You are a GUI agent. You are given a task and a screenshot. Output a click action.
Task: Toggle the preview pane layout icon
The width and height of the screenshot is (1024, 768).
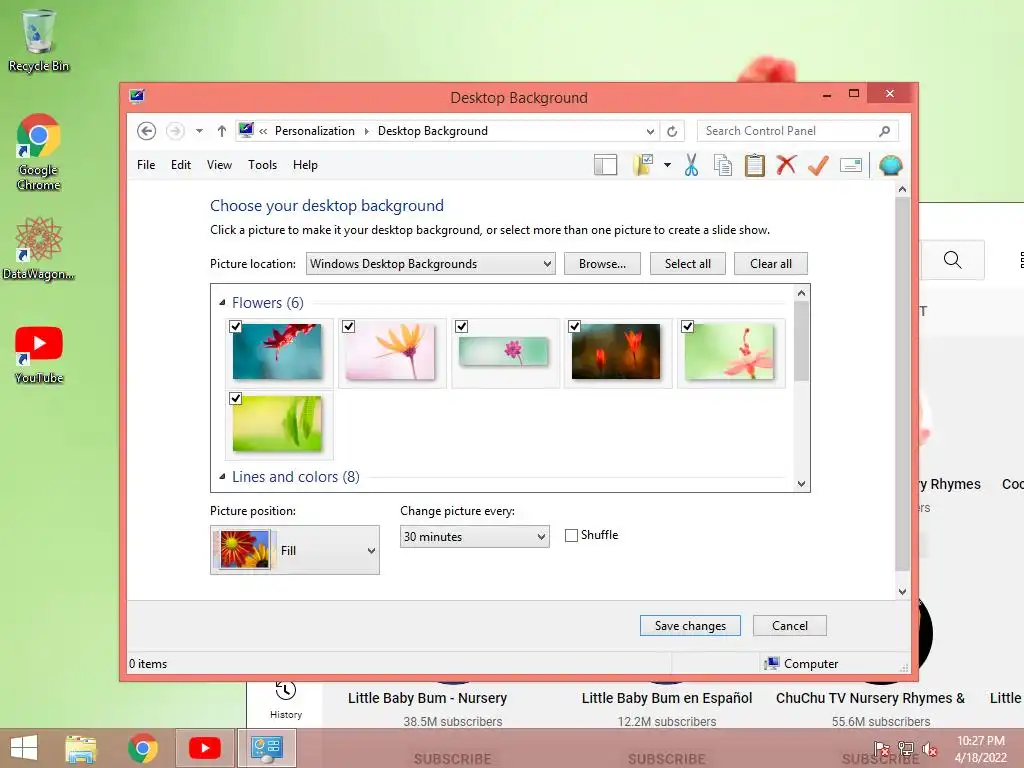(605, 165)
